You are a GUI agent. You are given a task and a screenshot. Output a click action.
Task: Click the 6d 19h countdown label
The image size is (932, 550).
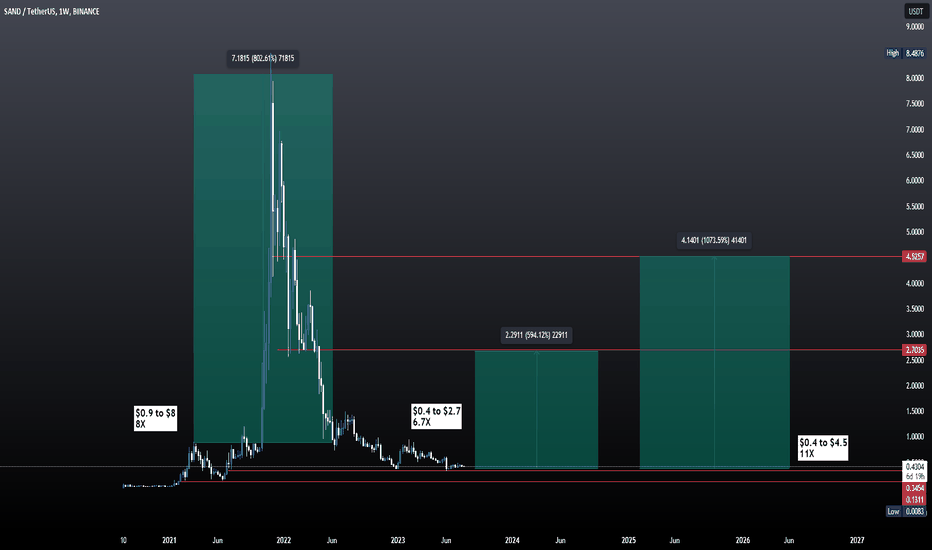pyautogui.click(x=914, y=477)
